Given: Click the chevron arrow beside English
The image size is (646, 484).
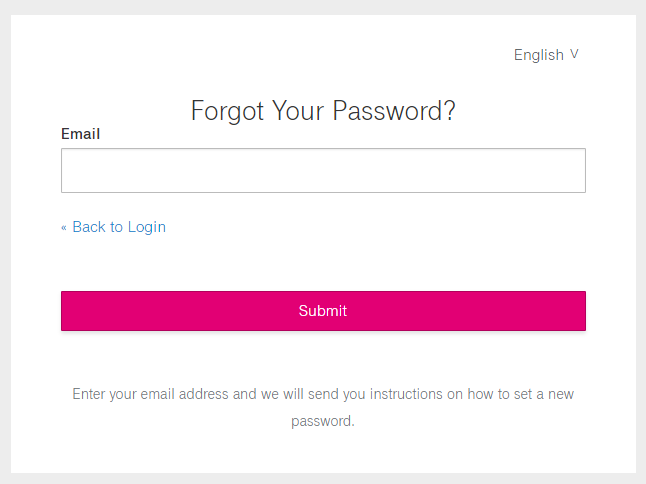Looking at the screenshot, I should pos(575,54).
